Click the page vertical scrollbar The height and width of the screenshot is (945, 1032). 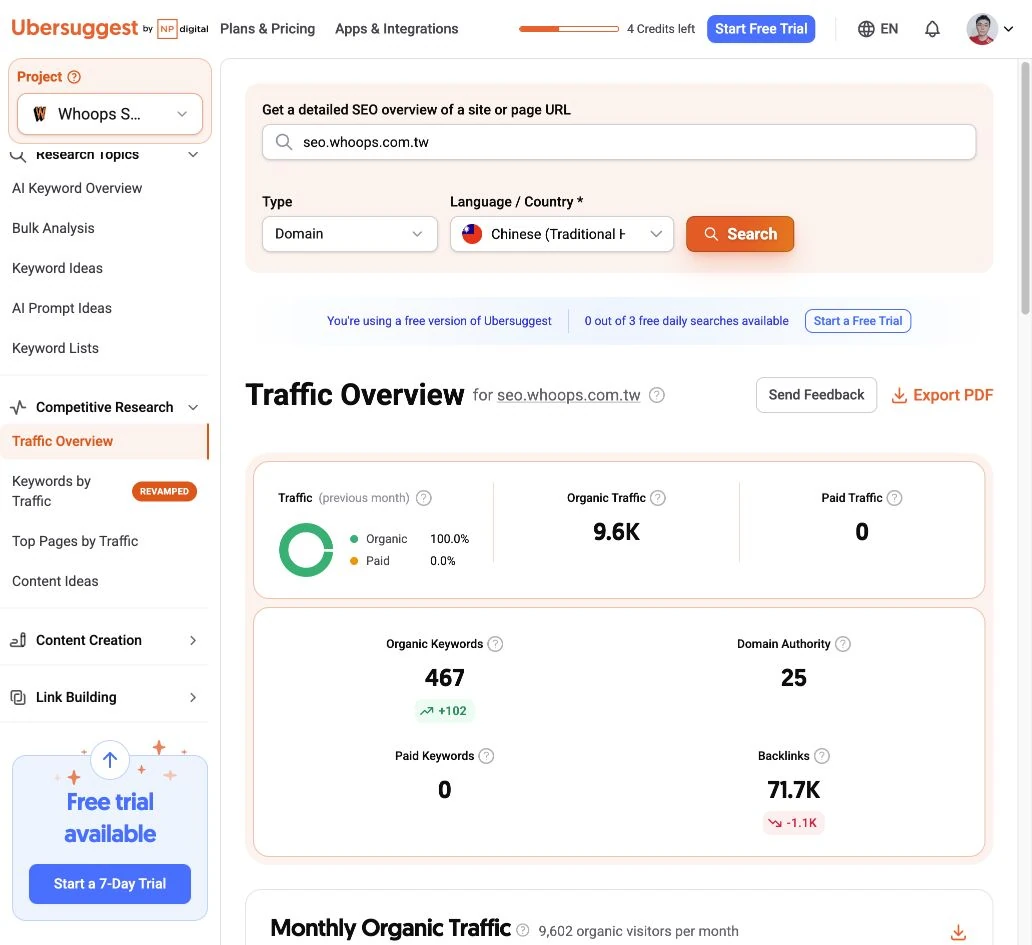click(x=1025, y=188)
